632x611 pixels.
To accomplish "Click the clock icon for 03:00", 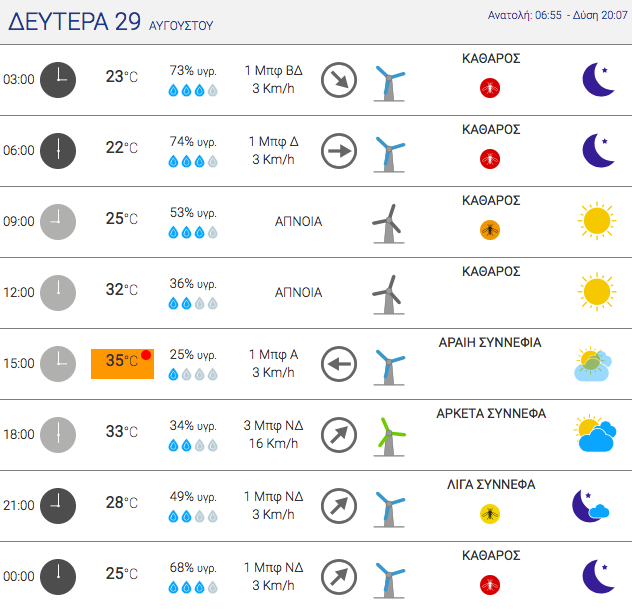I will [x=58, y=80].
